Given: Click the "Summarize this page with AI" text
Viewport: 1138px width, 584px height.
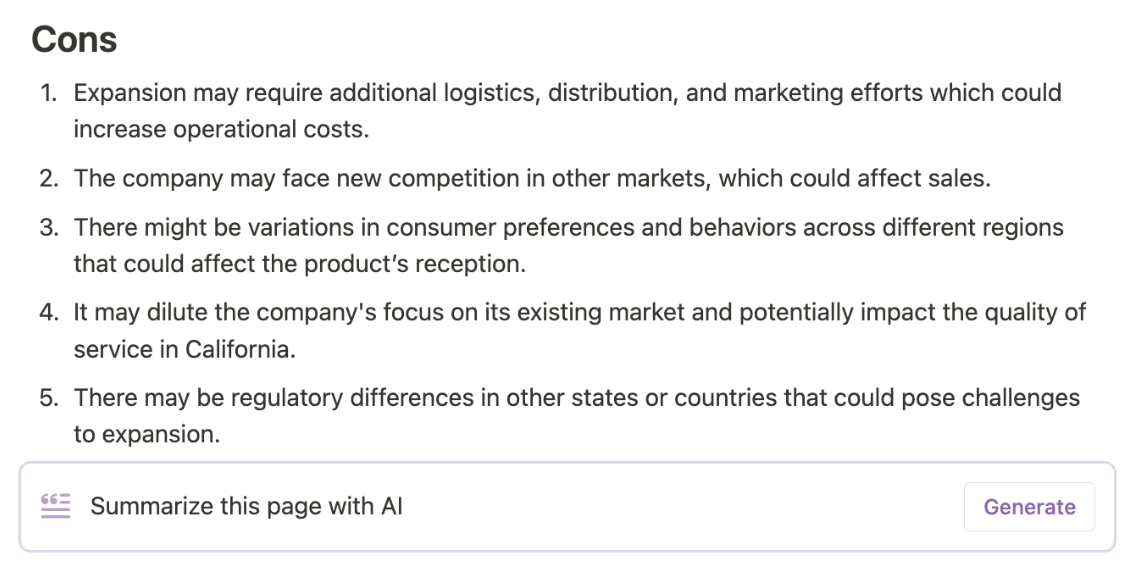Looking at the screenshot, I should [246, 507].
